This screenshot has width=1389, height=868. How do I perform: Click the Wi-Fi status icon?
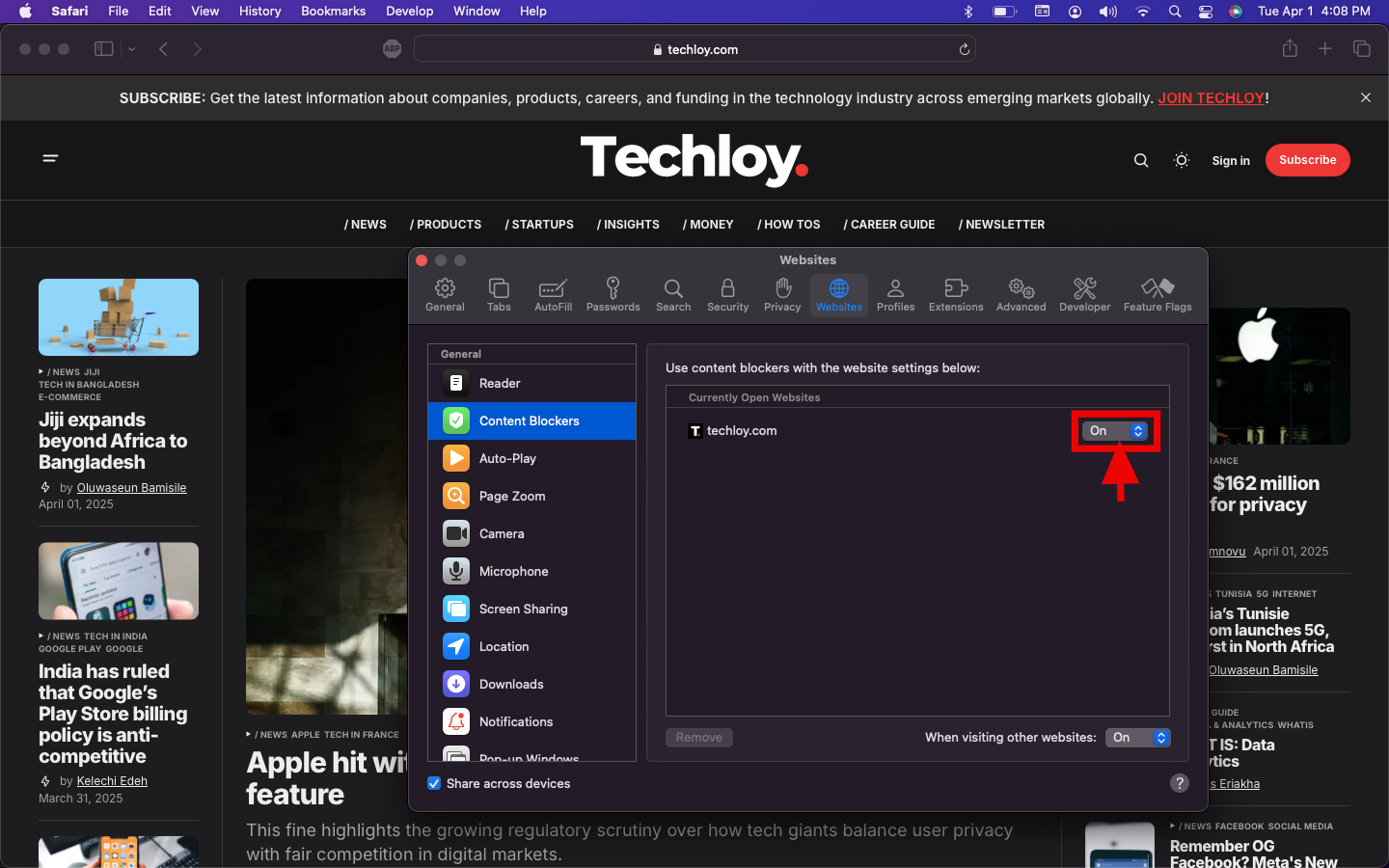click(x=1143, y=12)
